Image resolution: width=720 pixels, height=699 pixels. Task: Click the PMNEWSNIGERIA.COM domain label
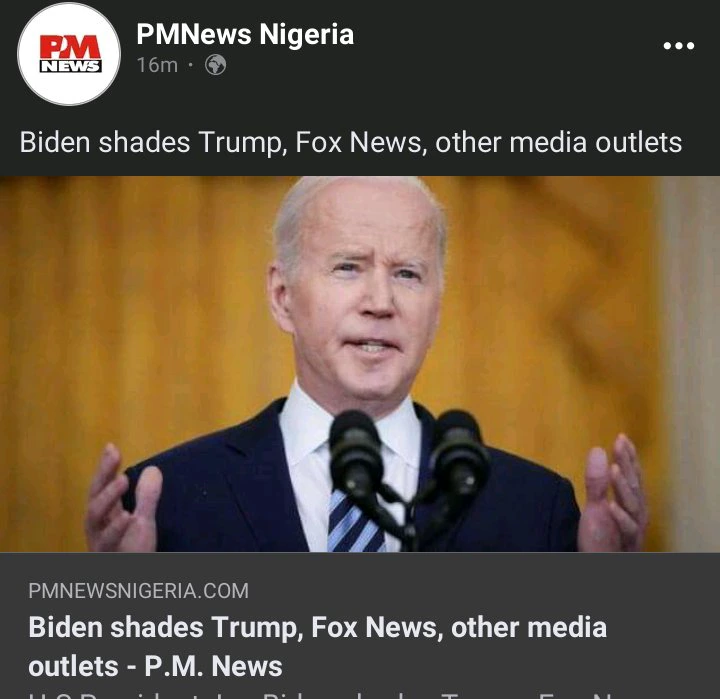pos(138,591)
